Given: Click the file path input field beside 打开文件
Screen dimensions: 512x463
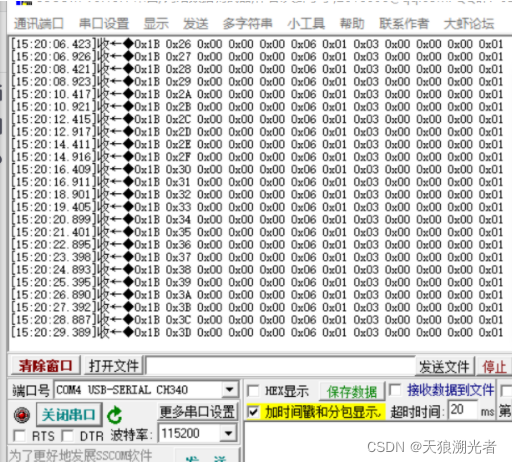Looking at the screenshot, I should 280,366.
